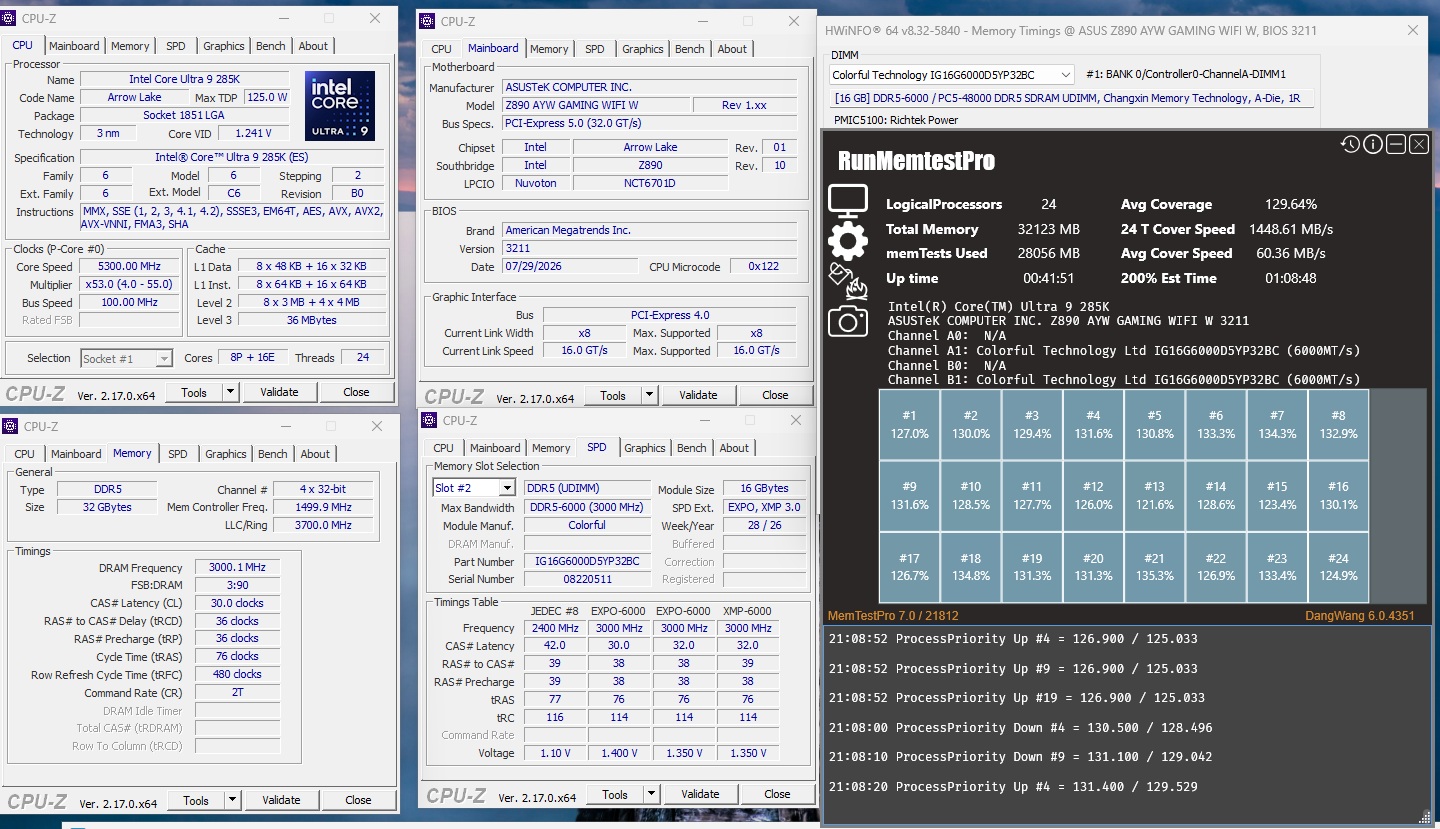Click CPU-Z title icon in Mainboard window
Viewport: 1440px width, 829px height.
(427, 21)
